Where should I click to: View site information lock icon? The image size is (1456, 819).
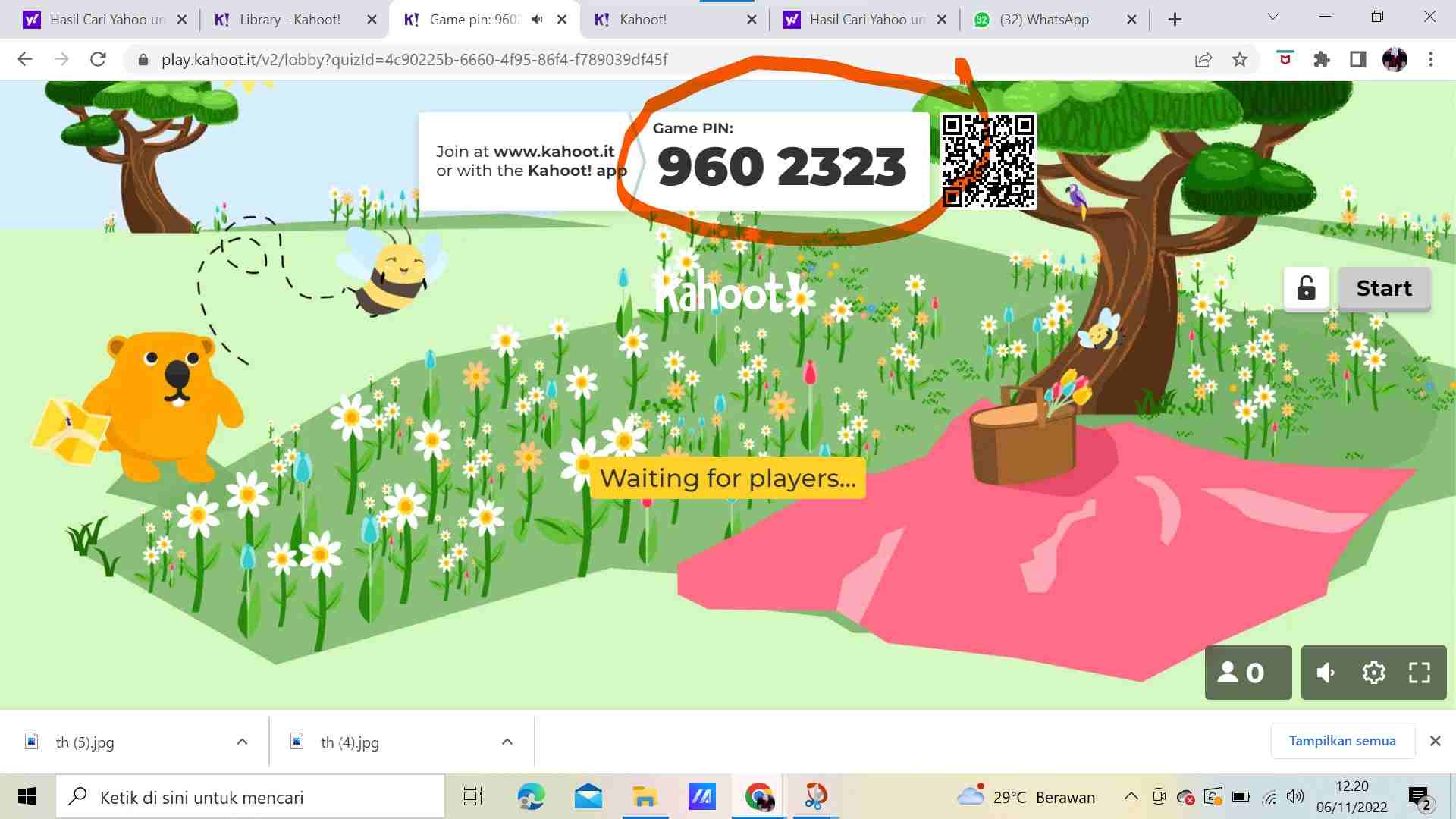[143, 59]
